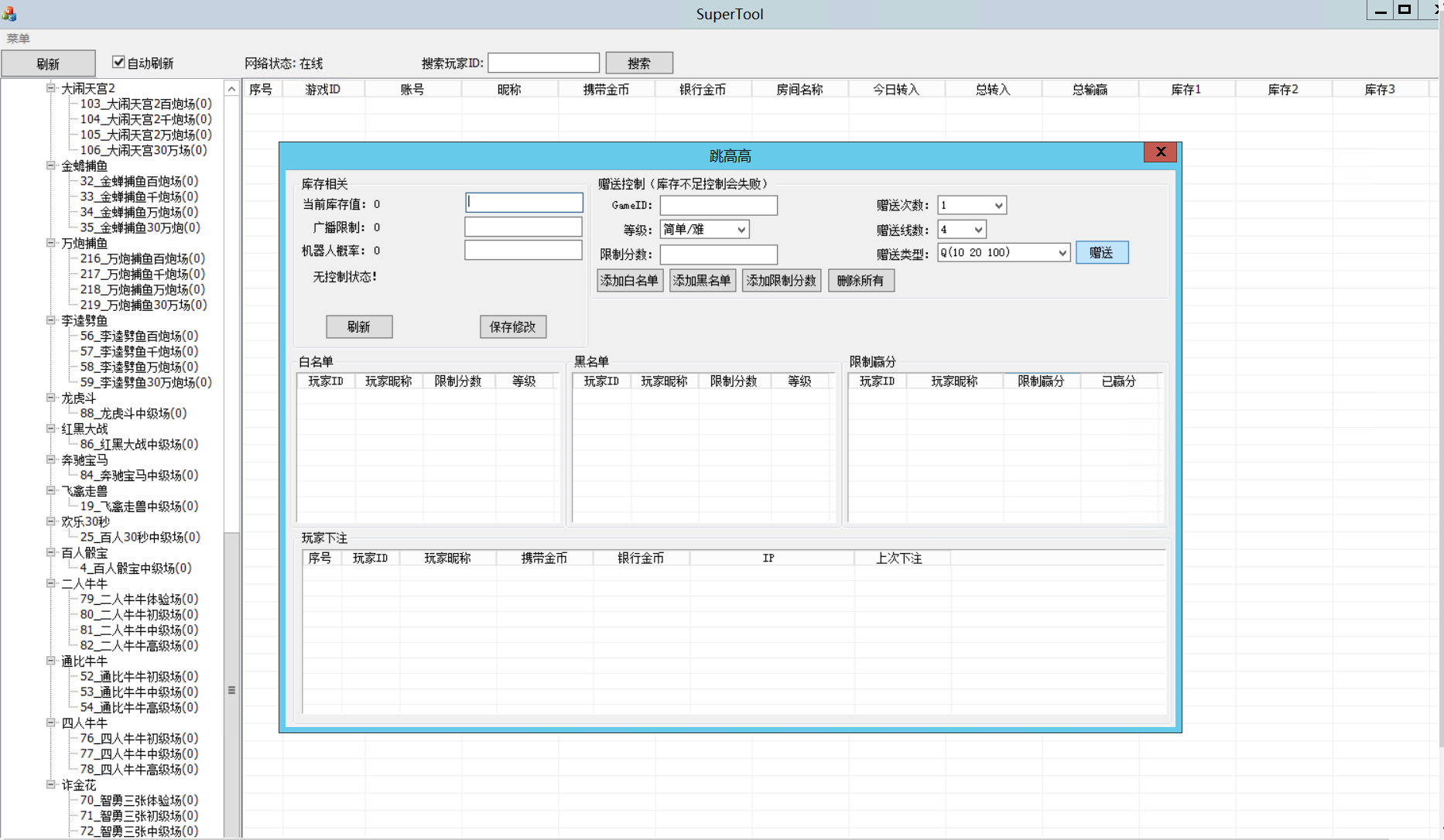The width and height of the screenshot is (1444, 840).
Task: Close the 跳高高 dialog window
Action: click(1160, 152)
